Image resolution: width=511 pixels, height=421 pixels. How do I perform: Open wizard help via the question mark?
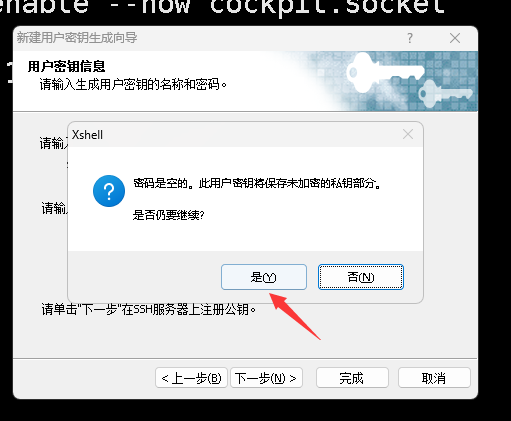410,38
